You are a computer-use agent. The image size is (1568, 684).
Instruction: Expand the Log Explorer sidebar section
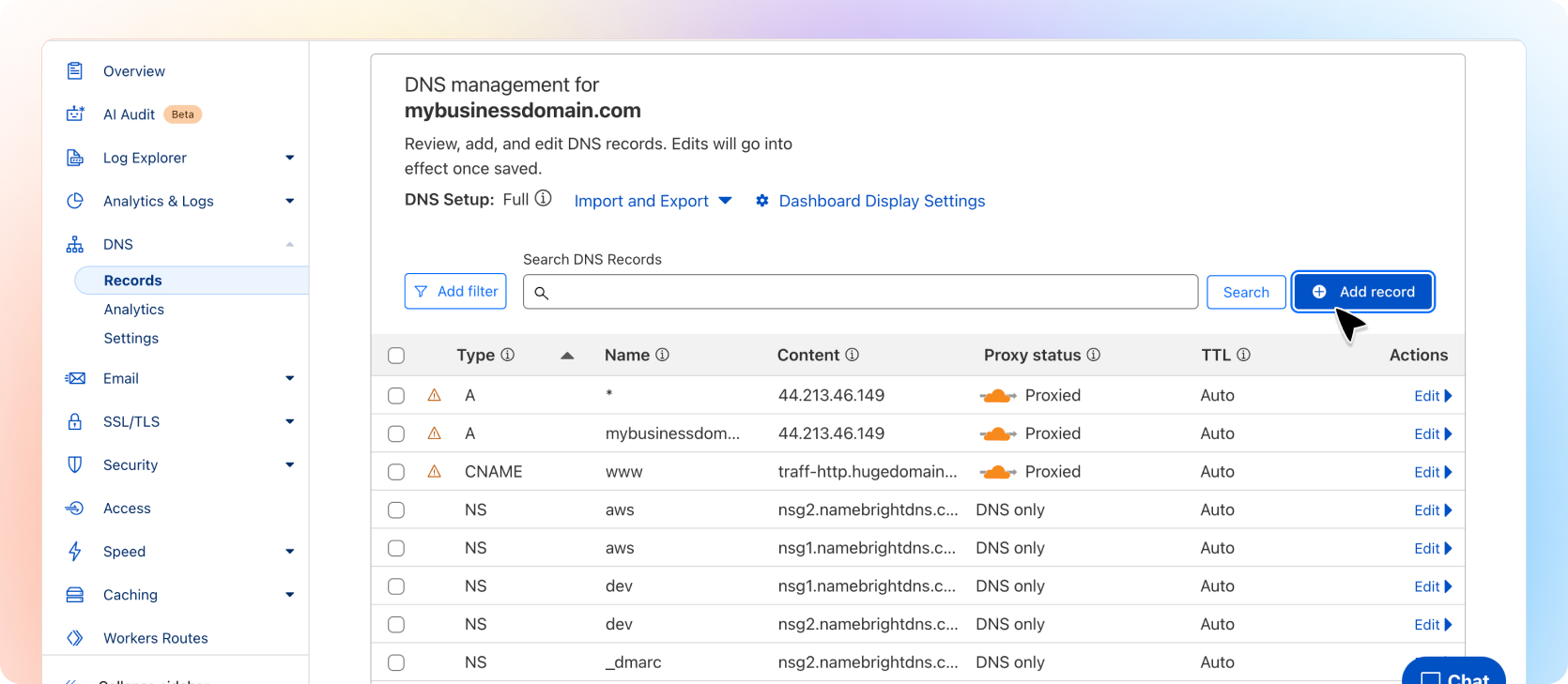coord(289,158)
